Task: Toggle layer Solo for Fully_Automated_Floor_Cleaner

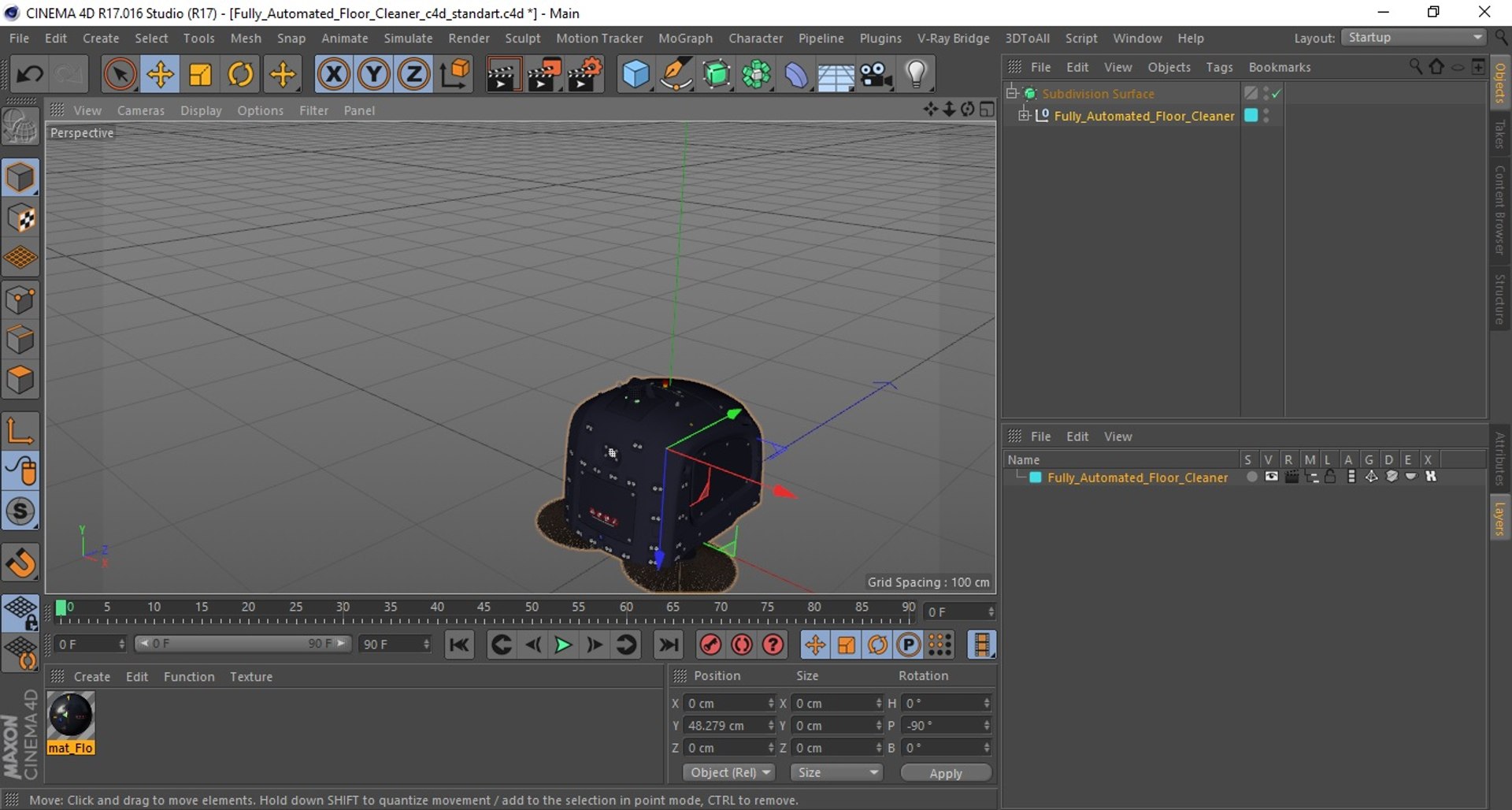Action: click(x=1251, y=477)
